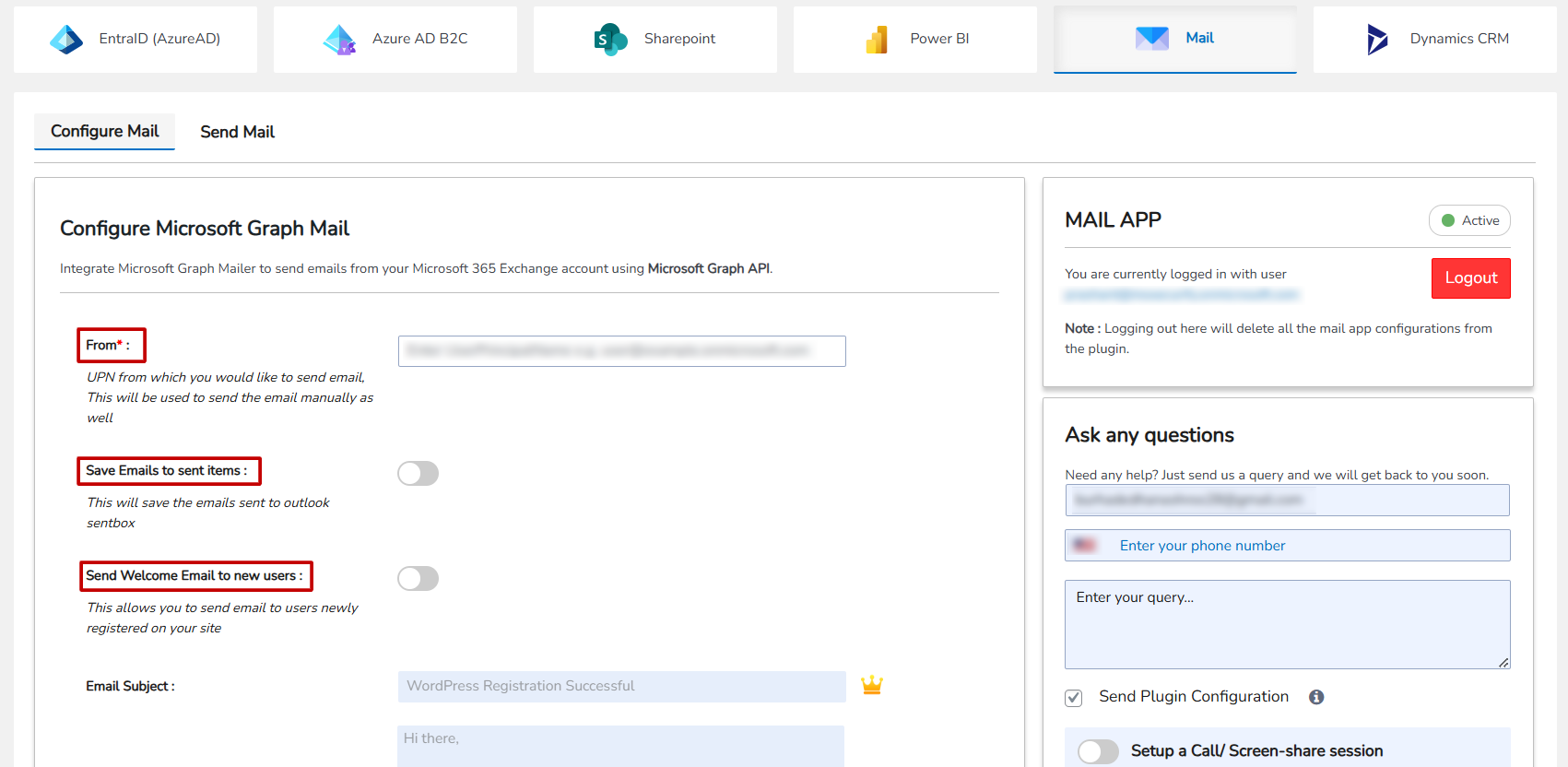Click the "Ask any questions" heading
The width and height of the screenshot is (1568, 767).
1149,435
